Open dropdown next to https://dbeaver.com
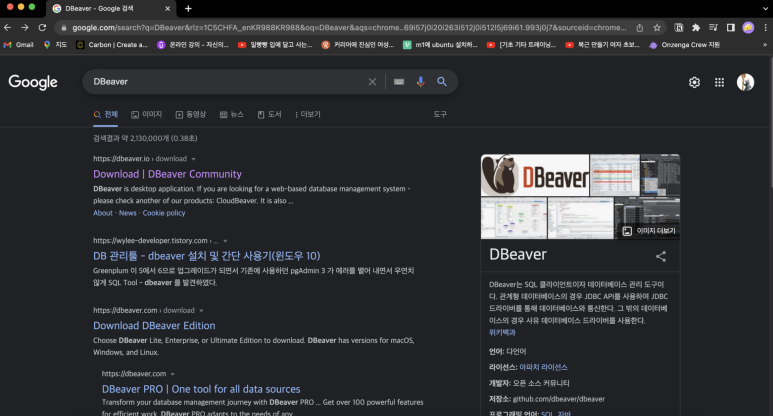 pyautogui.click(x=173, y=374)
